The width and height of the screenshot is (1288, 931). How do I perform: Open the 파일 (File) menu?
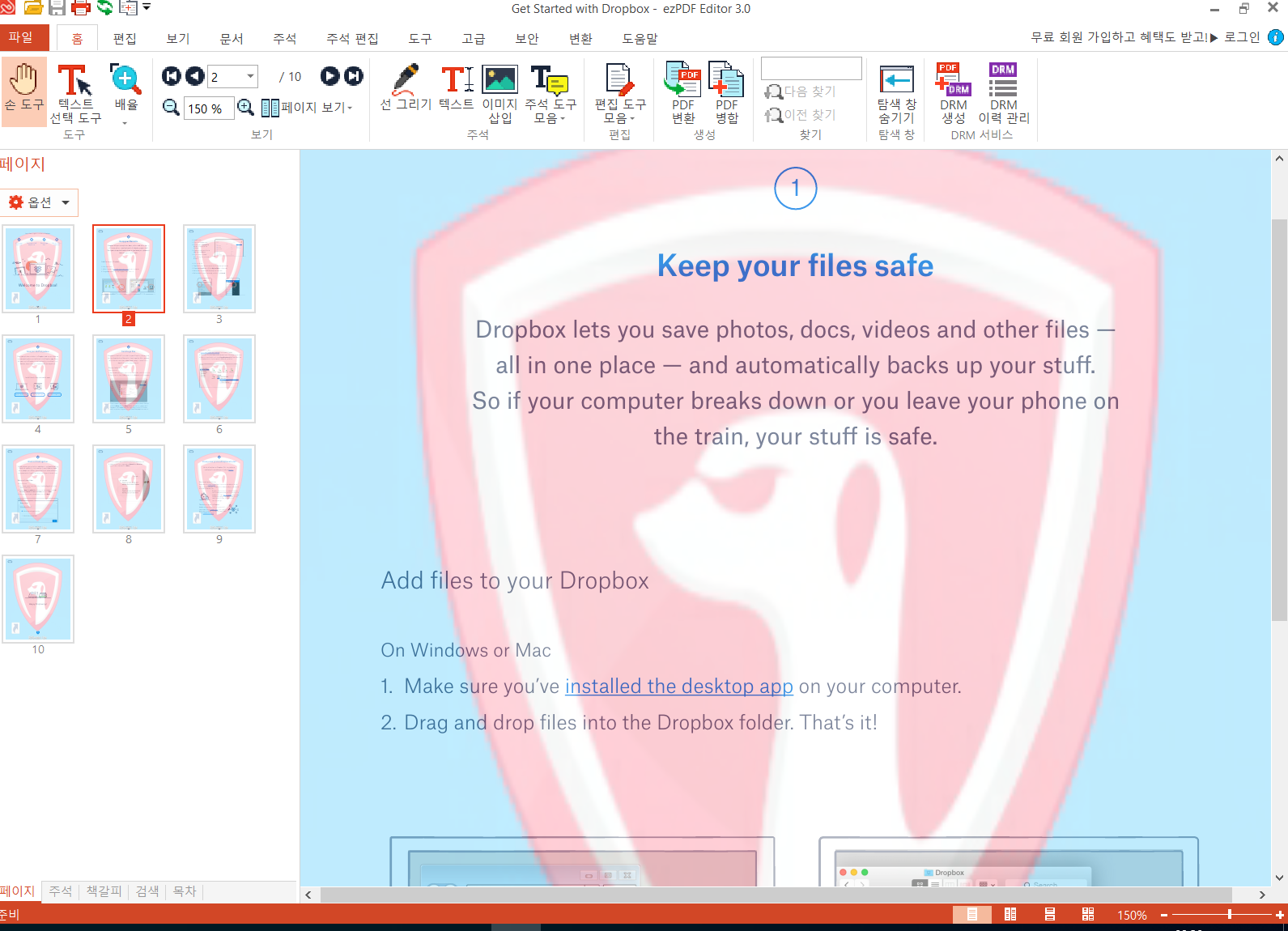point(24,37)
